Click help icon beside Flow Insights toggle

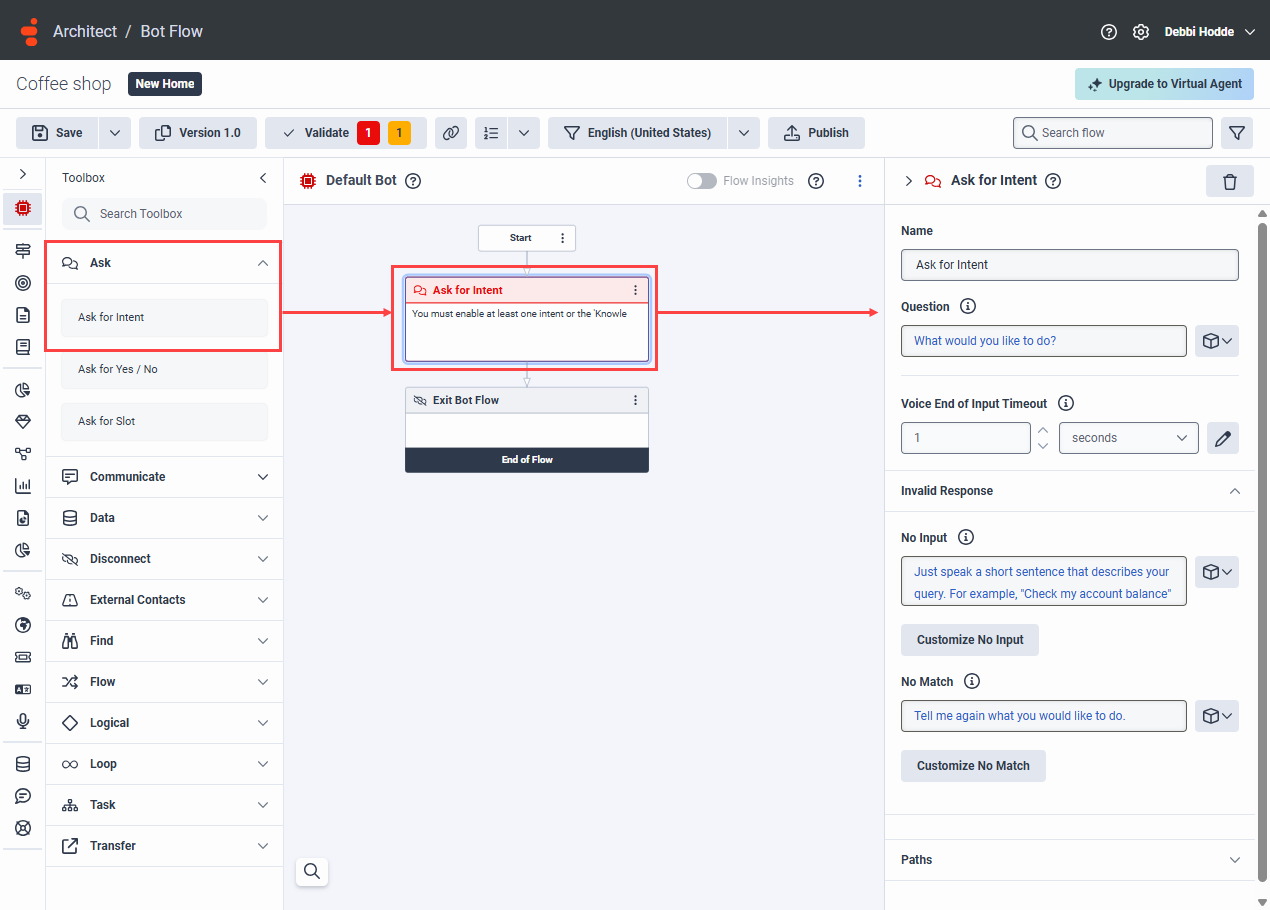tap(816, 181)
